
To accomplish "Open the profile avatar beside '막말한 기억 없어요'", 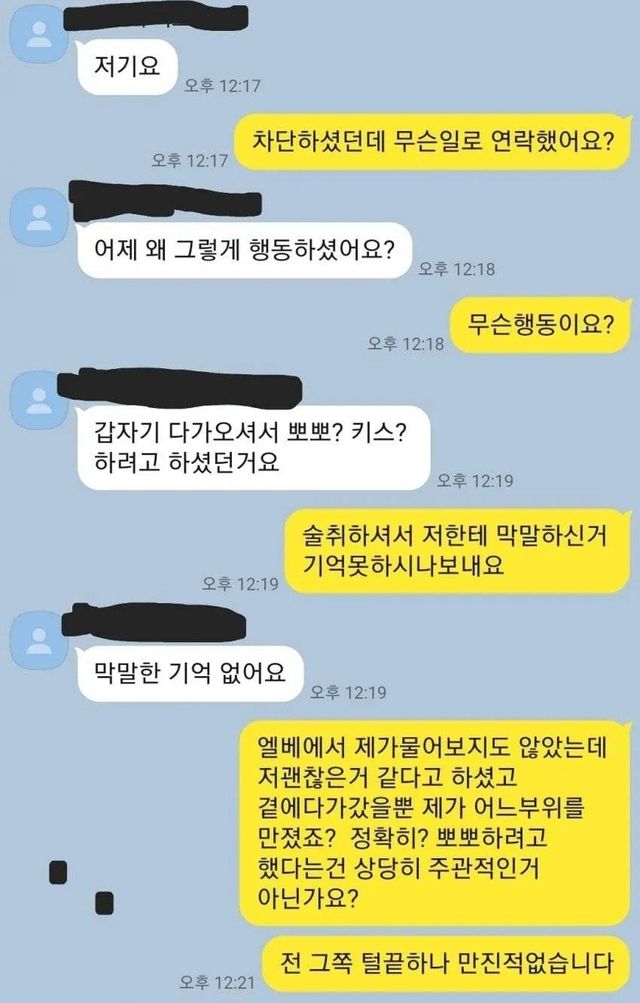I will point(40,640).
